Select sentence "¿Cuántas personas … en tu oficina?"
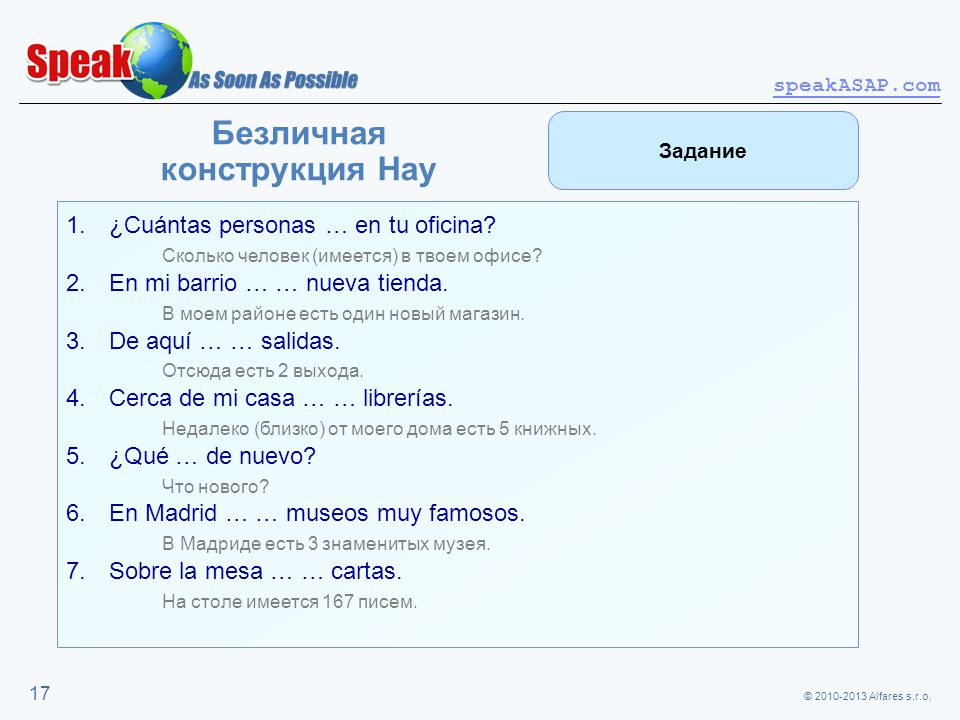Screen dimensions: 960x720 click(x=302, y=225)
